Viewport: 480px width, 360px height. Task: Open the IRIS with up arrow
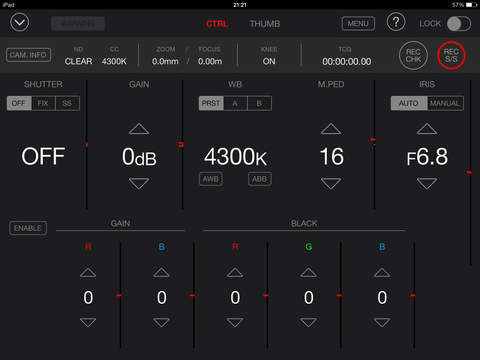(x=427, y=129)
